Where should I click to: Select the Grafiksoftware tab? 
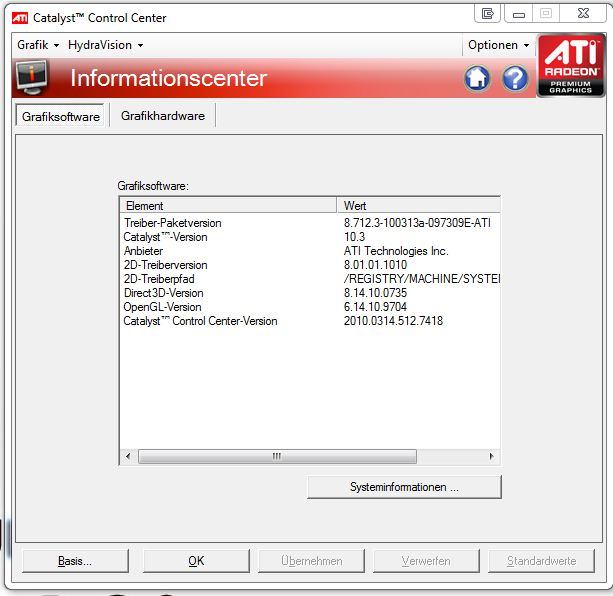[60, 116]
